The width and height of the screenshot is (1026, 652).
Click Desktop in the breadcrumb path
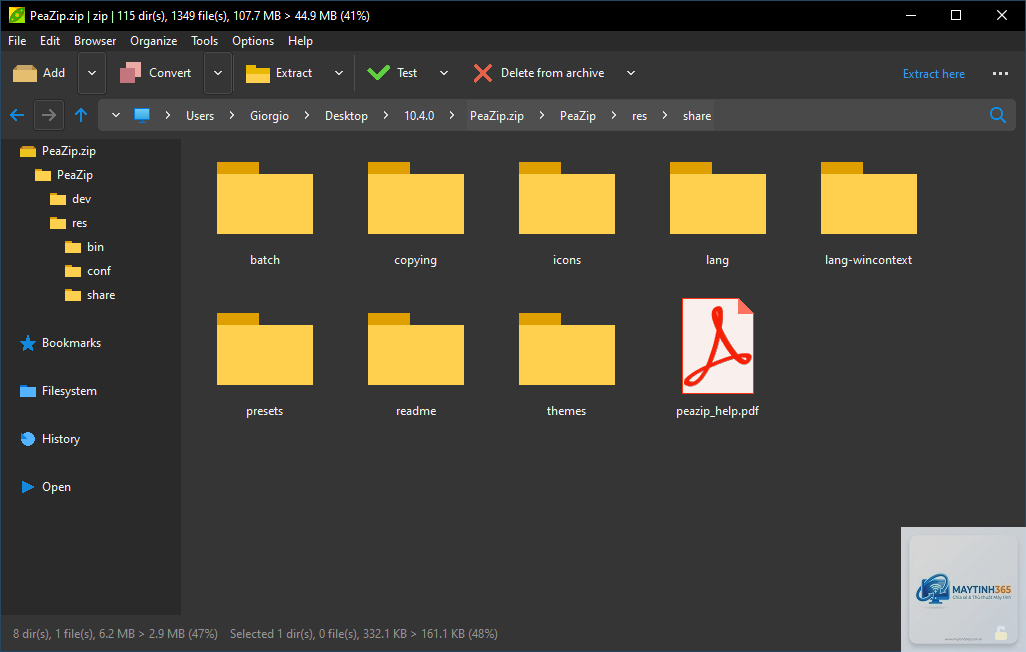tap(346, 116)
